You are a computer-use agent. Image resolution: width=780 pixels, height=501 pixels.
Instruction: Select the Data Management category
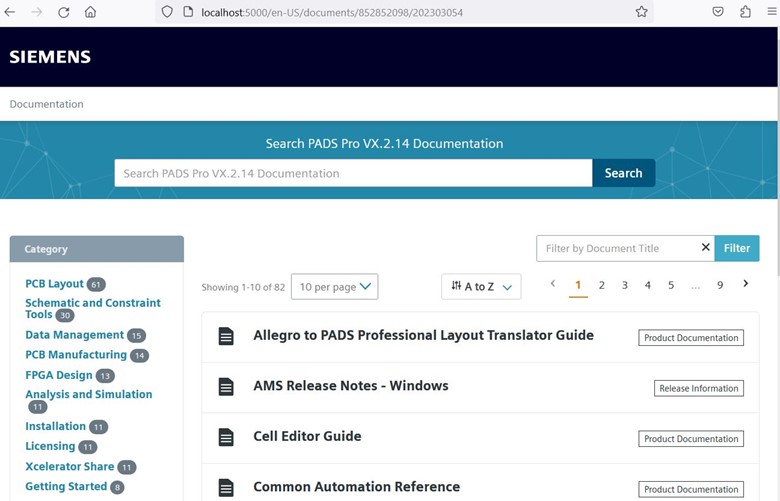(75, 335)
